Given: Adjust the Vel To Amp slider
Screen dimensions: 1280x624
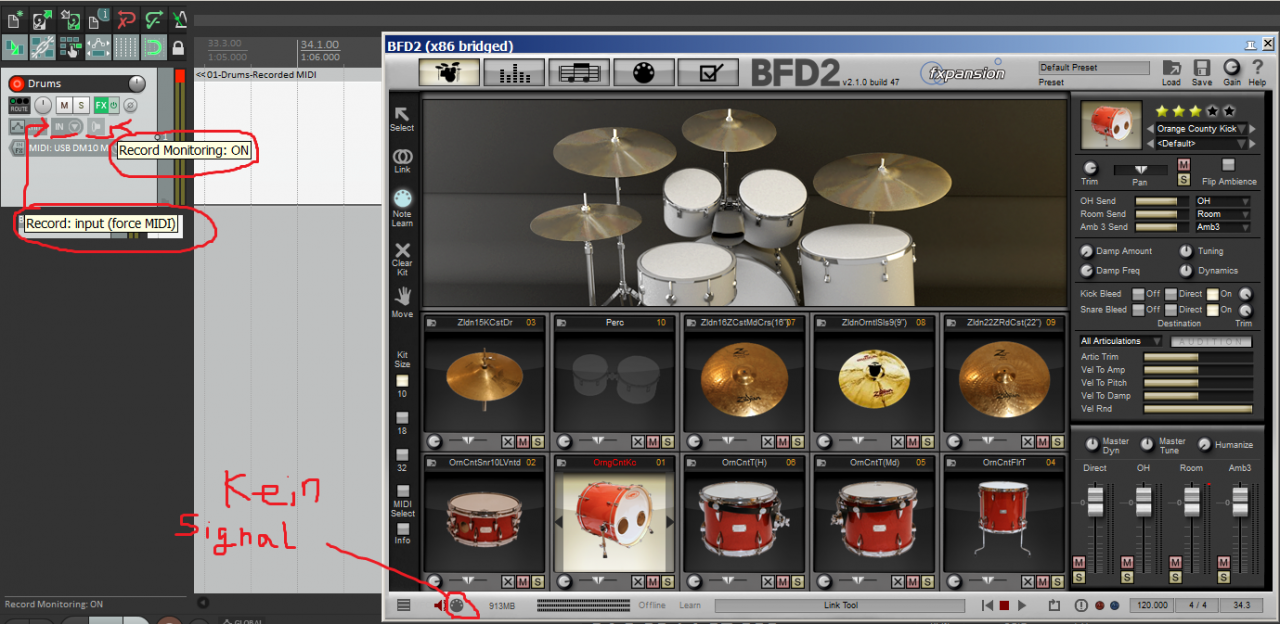Looking at the screenshot, I should [x=1198, y=370].
